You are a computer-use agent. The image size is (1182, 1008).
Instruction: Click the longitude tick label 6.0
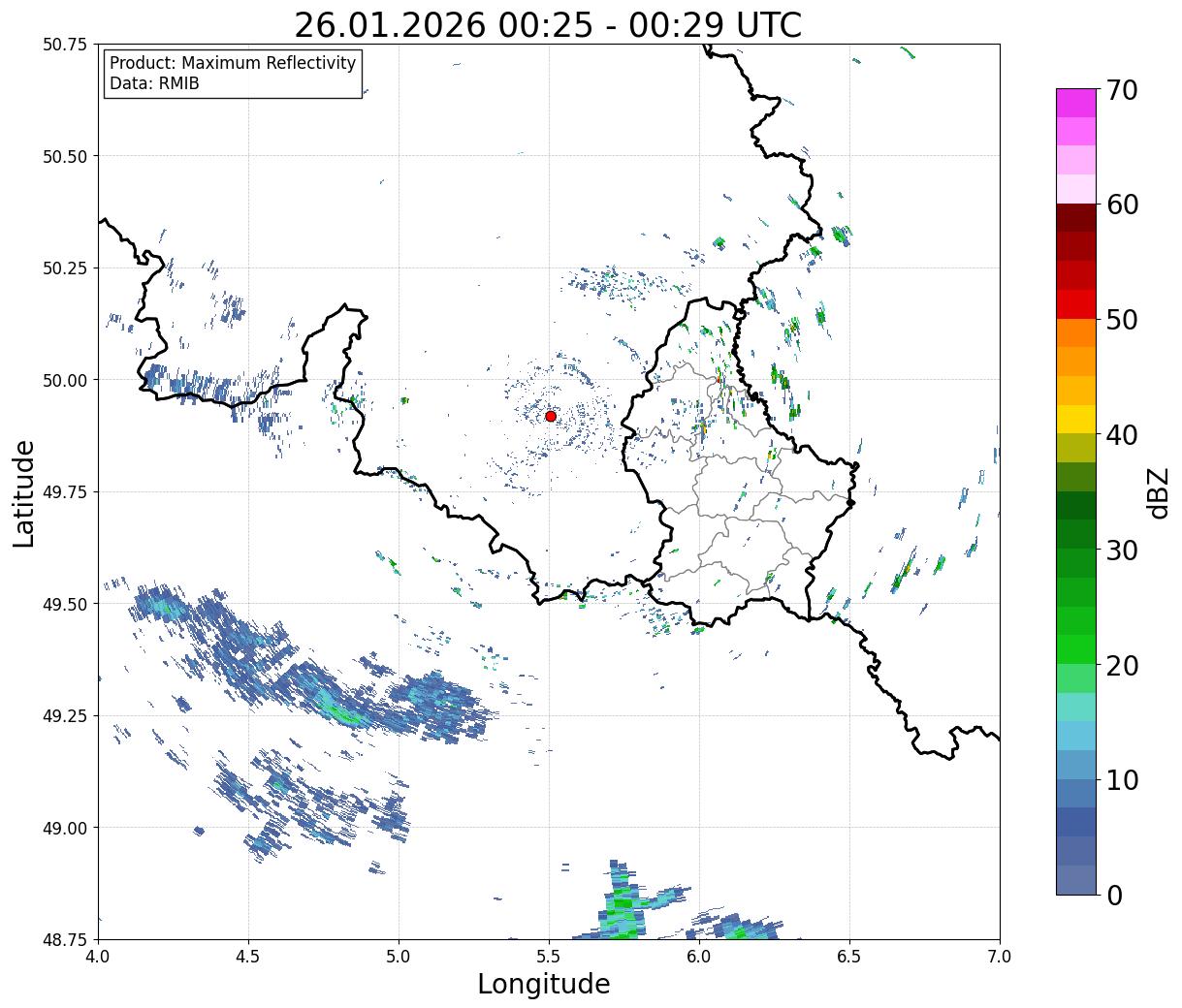coord(699,957)
